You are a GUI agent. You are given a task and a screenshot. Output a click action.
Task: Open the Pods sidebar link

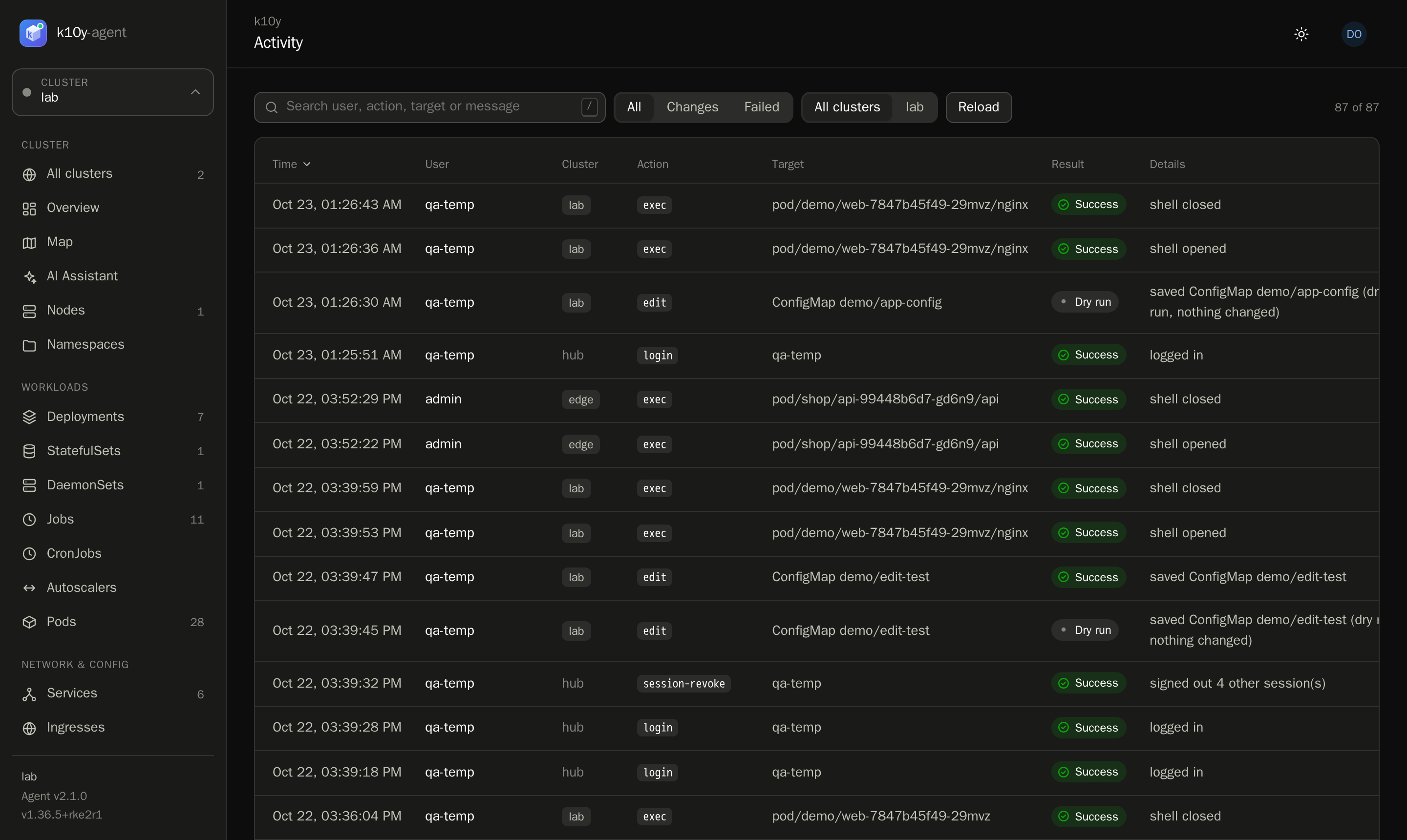(x=113, y=622)
